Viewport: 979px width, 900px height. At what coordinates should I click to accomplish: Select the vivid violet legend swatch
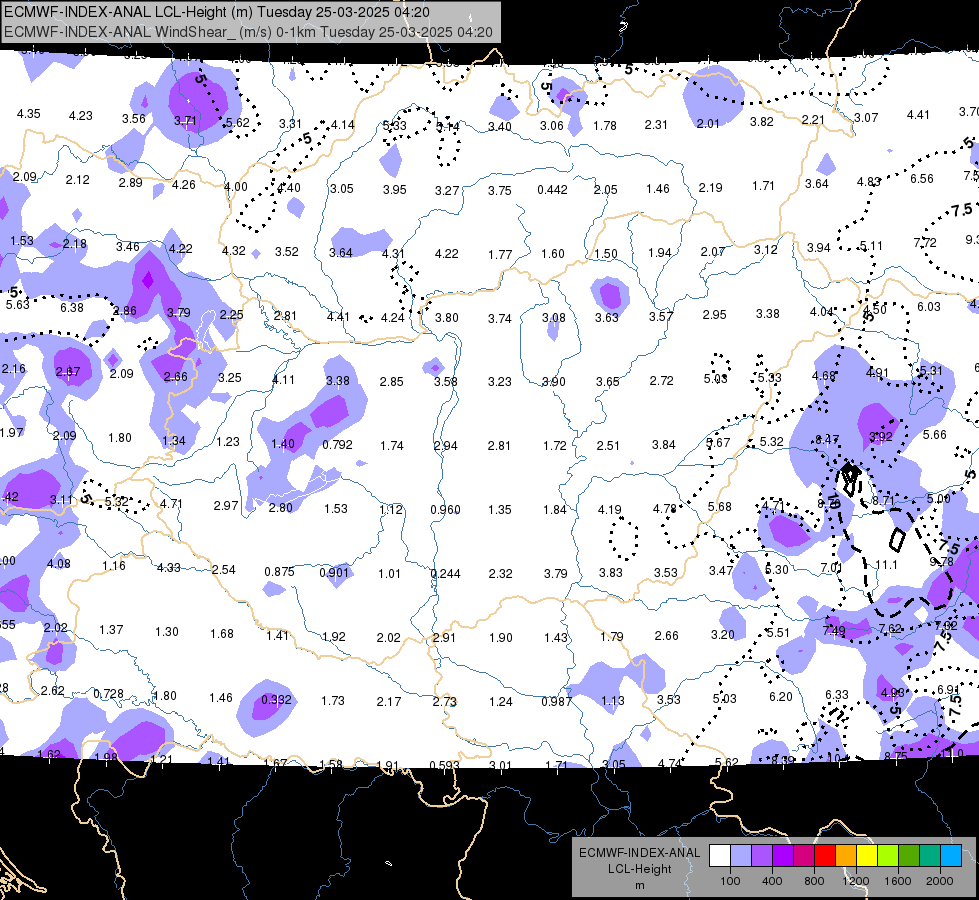(x=783, y=855)
